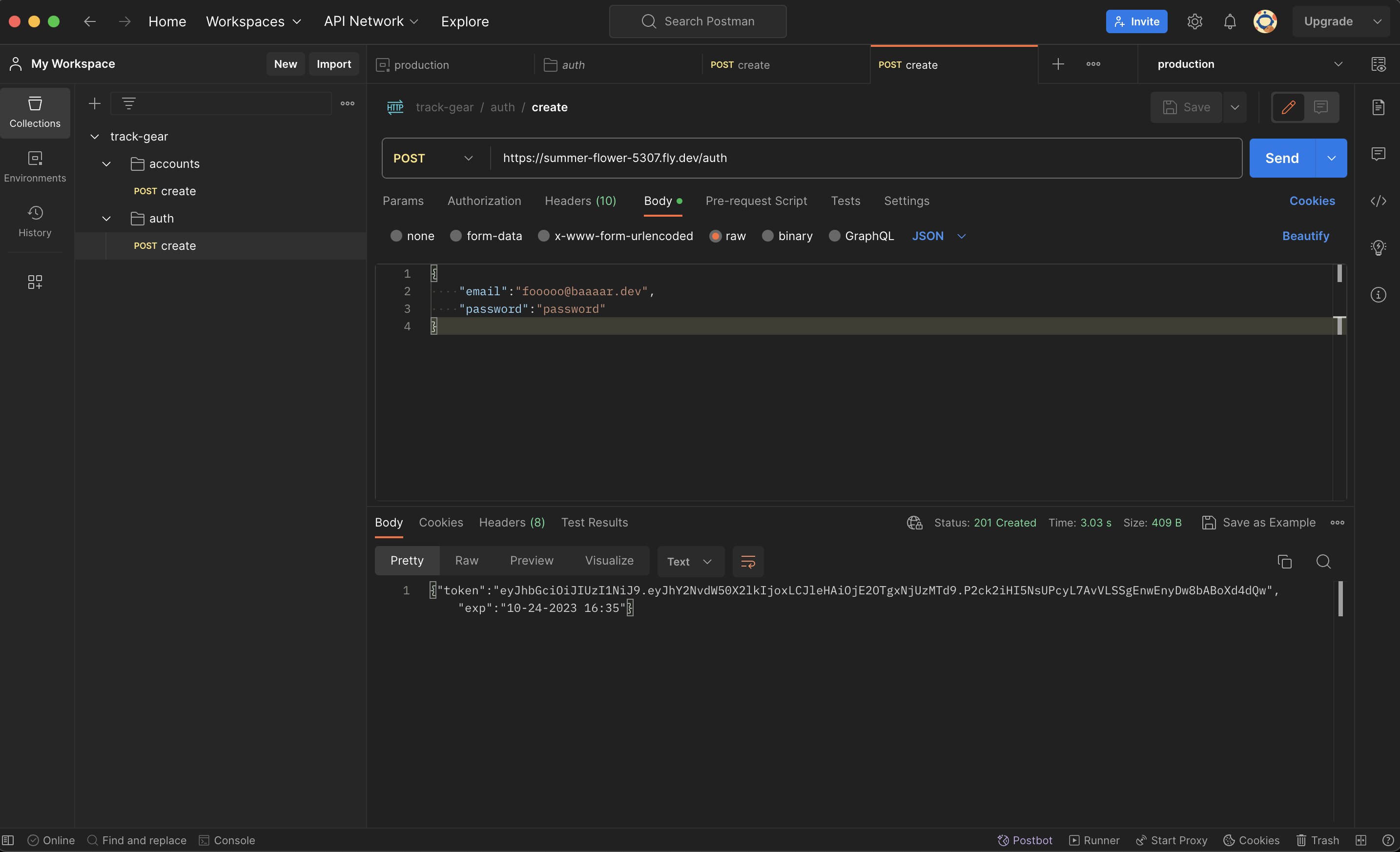Click the Beautify link
1400x852 pixels.
point(1305,236)
